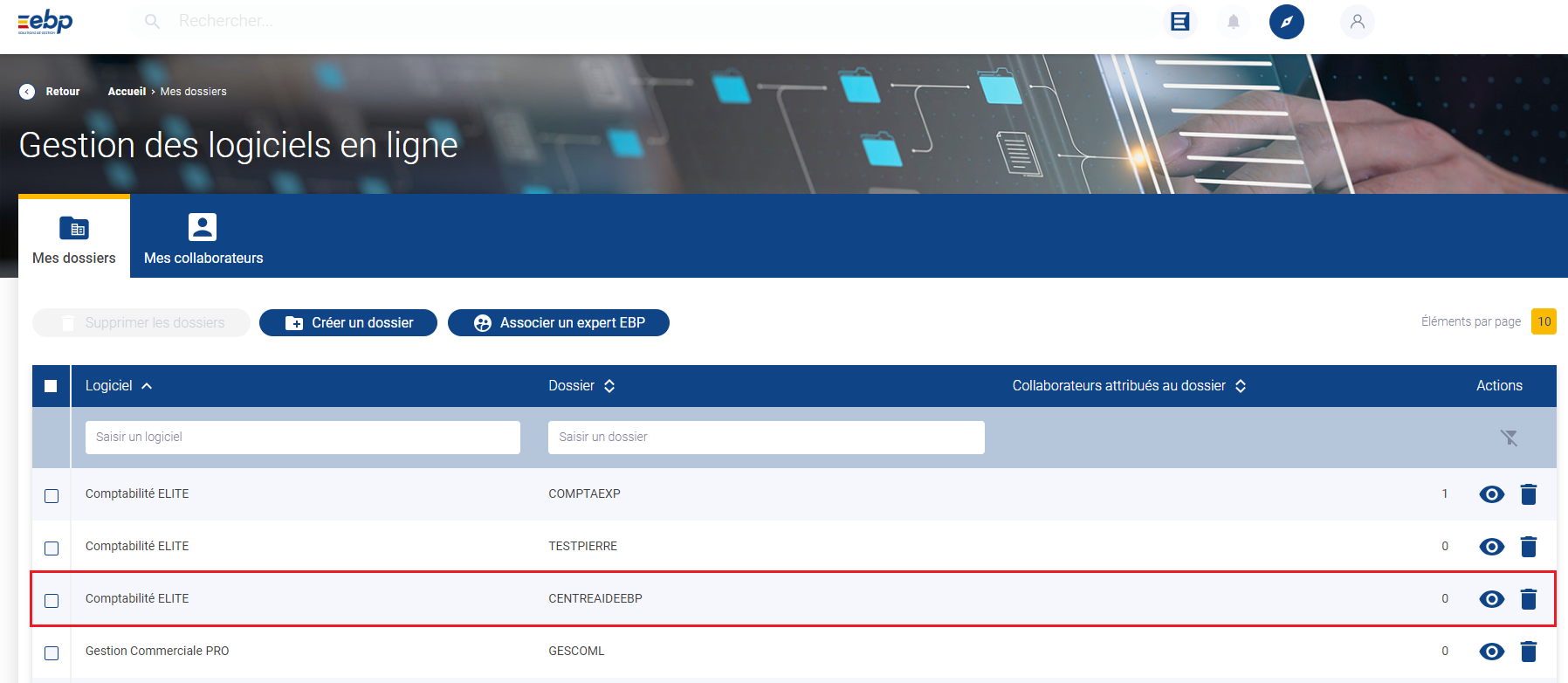Open the Éléments par page selector showing 10
The height and width of the screenshot is (683, 1568).
click(1544, 321)
